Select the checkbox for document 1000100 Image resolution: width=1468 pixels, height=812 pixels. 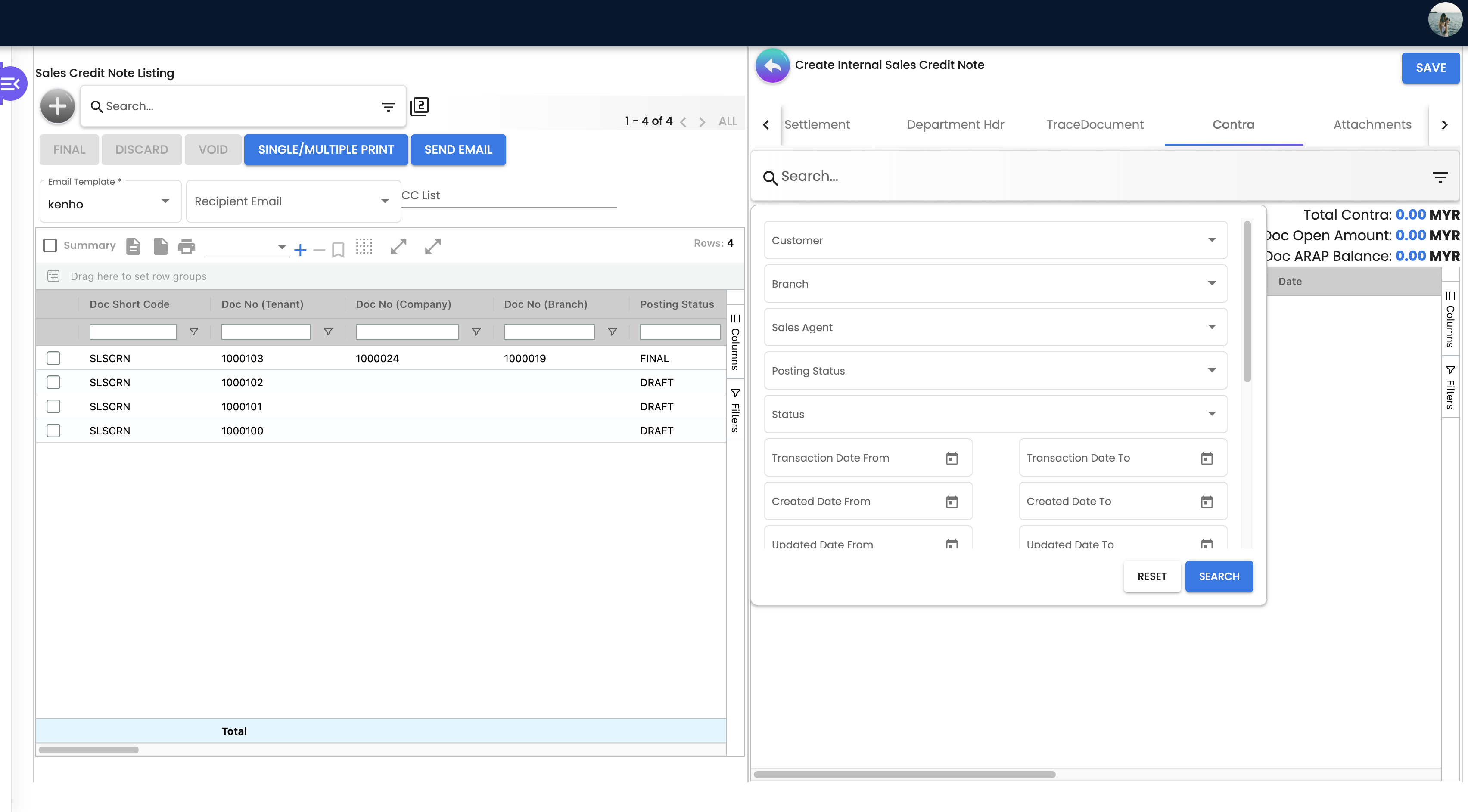(53, 431)
